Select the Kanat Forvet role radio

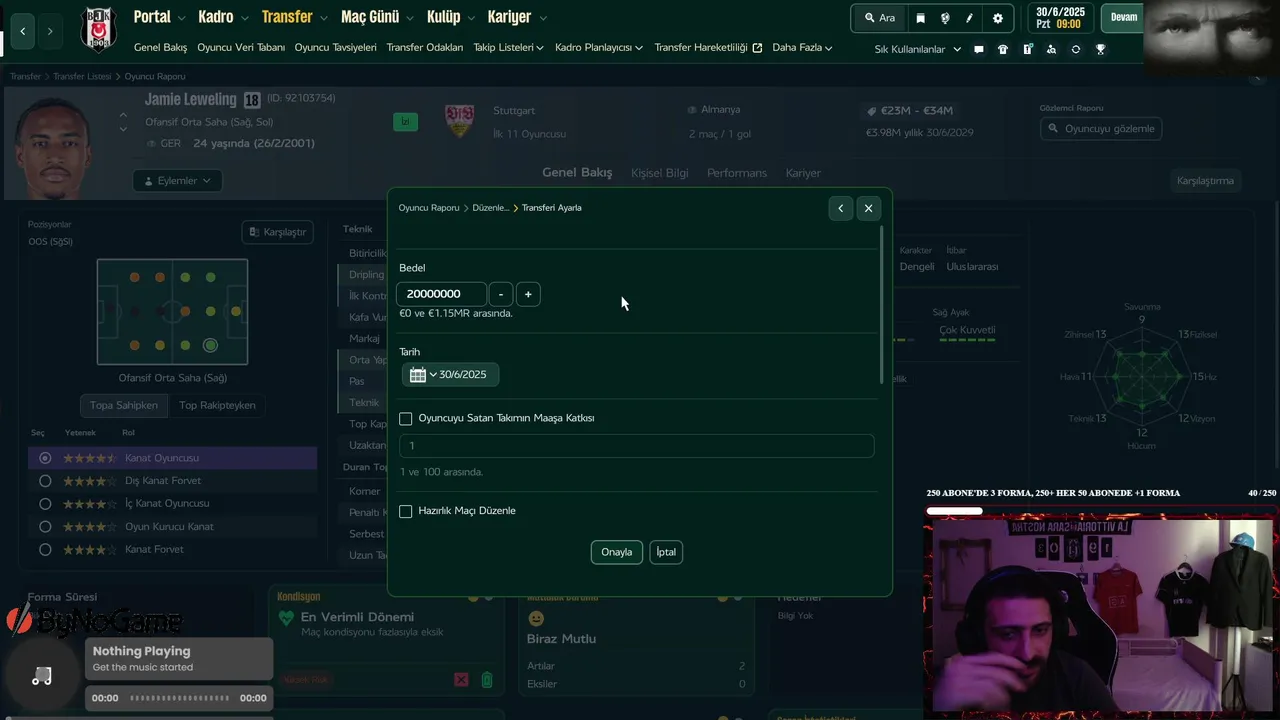[45, 549]
